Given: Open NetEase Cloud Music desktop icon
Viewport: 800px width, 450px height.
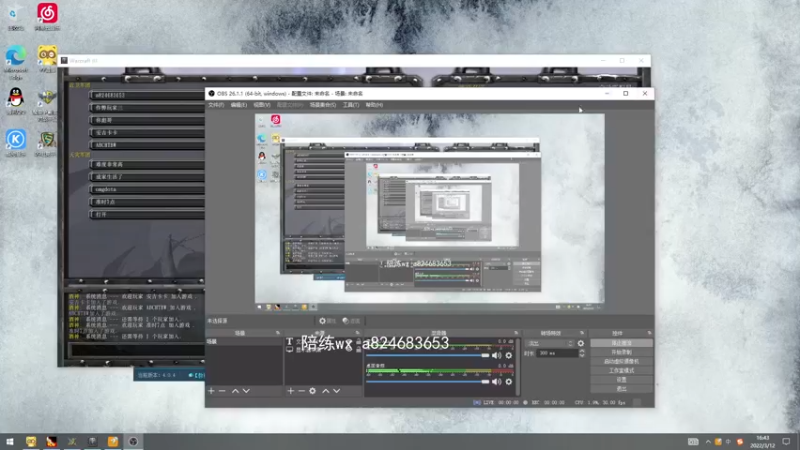Looking at the screenshot, I should tap(47, 16).
